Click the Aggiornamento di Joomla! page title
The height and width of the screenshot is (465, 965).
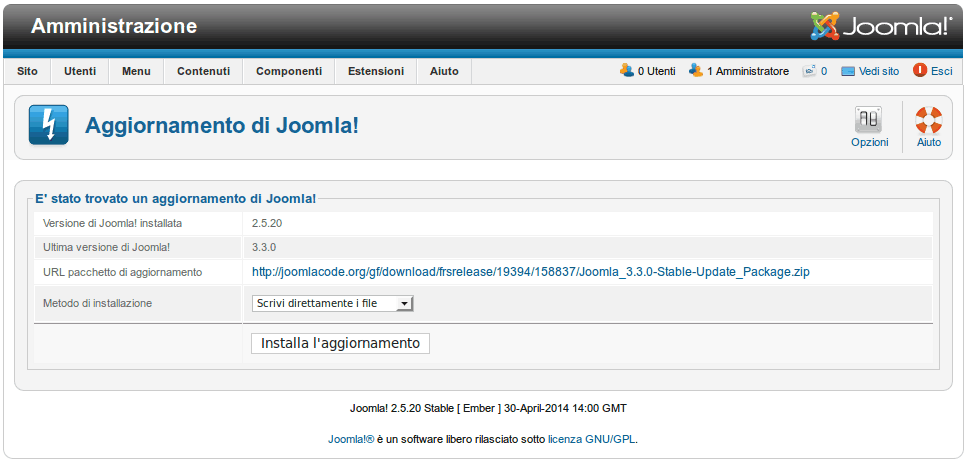click(222, 125)
